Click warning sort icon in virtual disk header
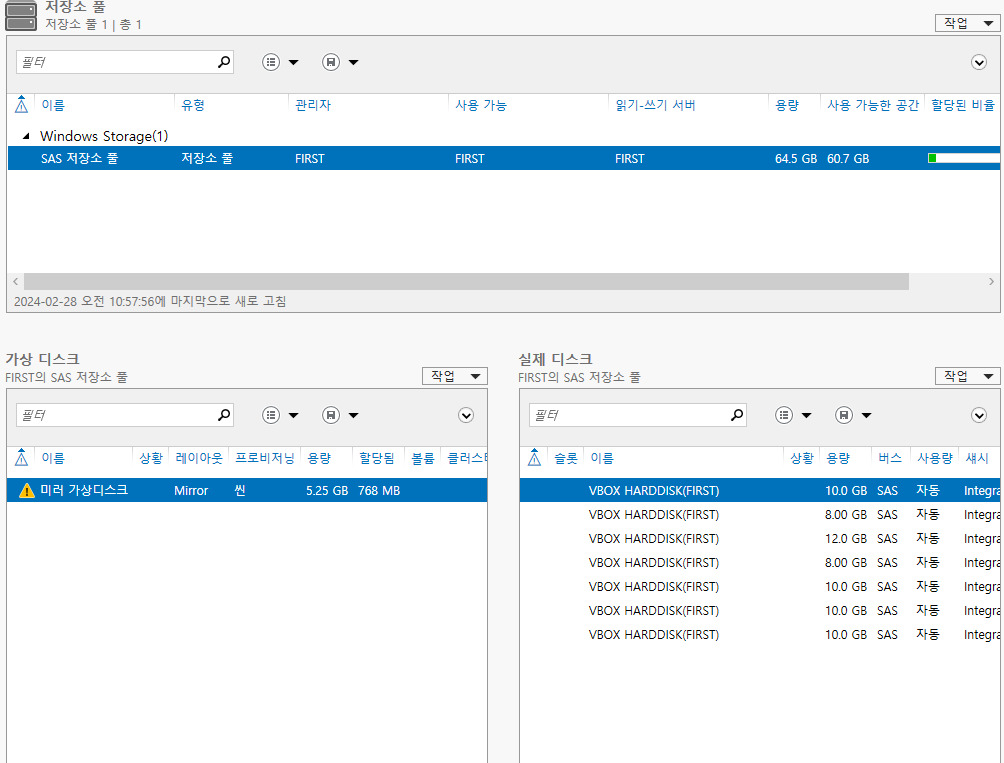 point(21,457)
